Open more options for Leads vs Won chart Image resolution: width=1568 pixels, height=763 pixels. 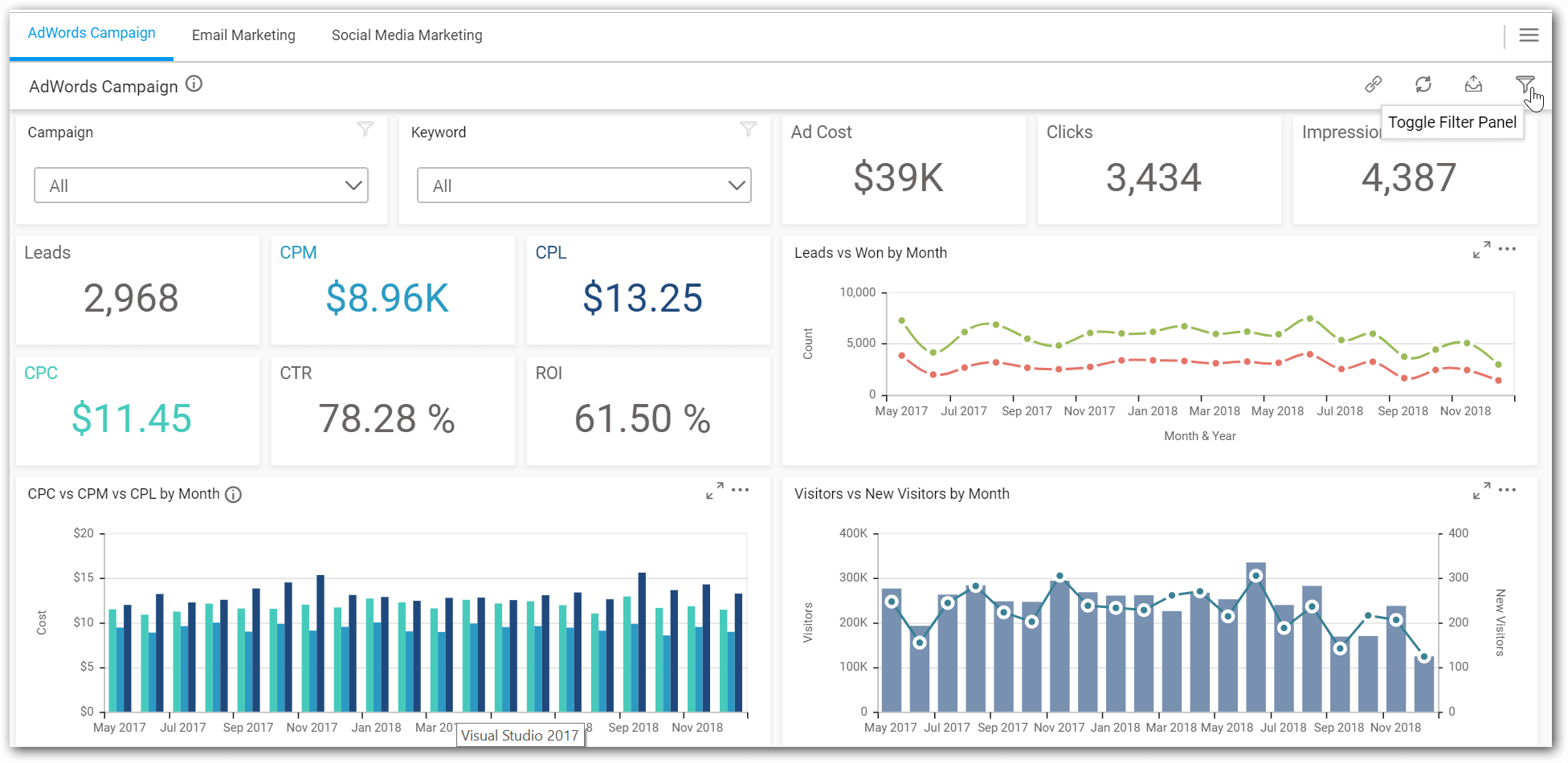pyautogui.click(x=1508, y=249)
